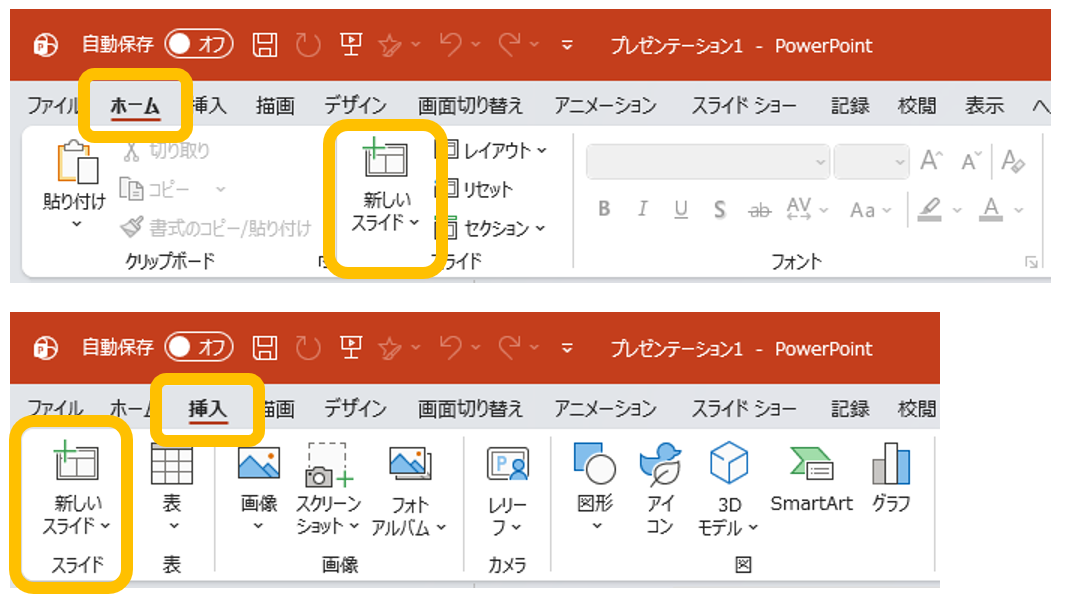Image resolution: width=1066 pixels, height=609 pixels.
Task: Apply the red font color swatch
Action: coord(990,209)
